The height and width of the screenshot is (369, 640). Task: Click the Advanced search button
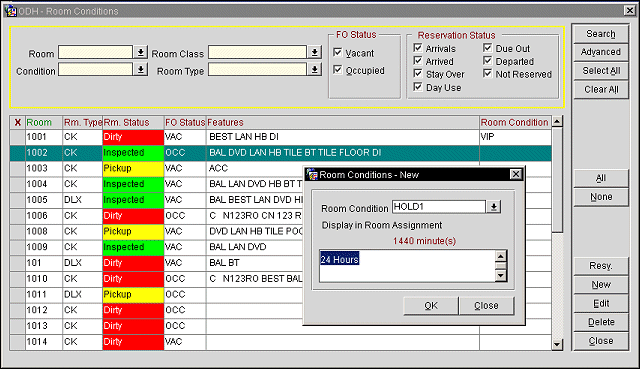(x=600, y=52)
